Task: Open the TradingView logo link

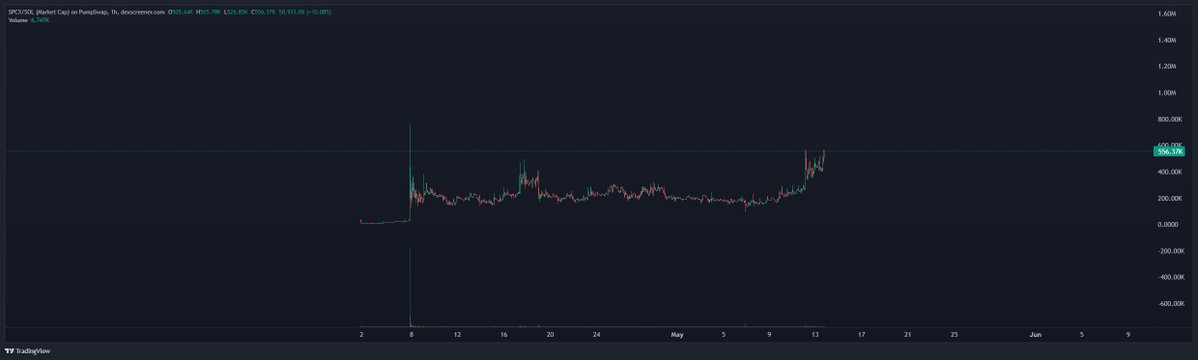Action: 27,351
